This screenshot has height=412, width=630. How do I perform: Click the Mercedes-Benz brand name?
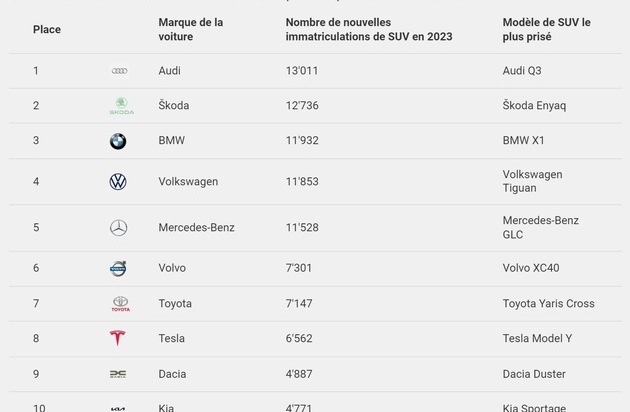tap(196, 228)
